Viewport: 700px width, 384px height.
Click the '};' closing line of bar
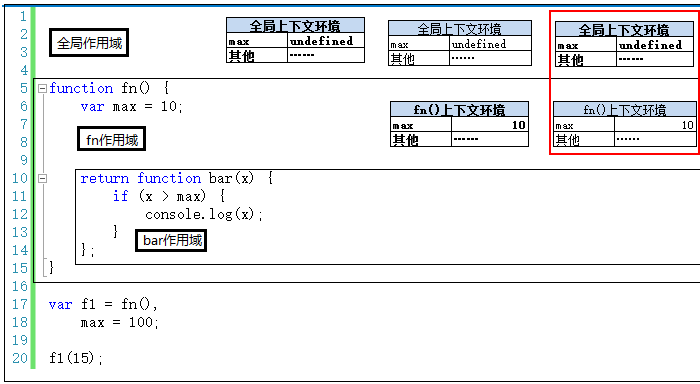coord(88,250)
